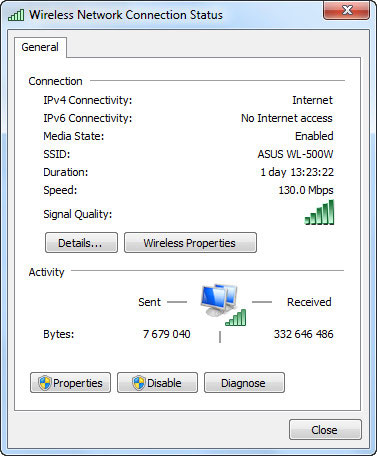Click the Speed value 130.0 Mbps
The image size is (377, 456).
click(306, 190)
